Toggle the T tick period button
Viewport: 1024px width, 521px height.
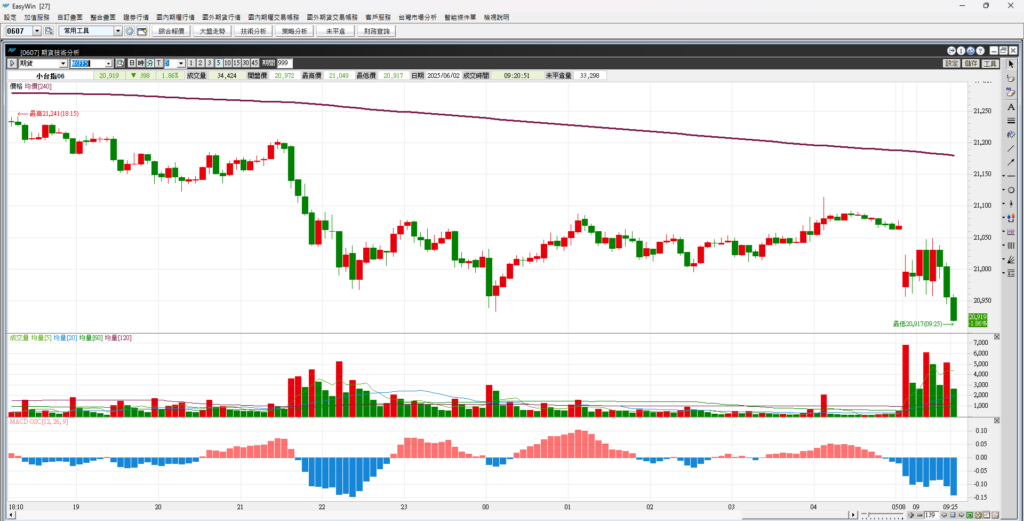[159, 63]
